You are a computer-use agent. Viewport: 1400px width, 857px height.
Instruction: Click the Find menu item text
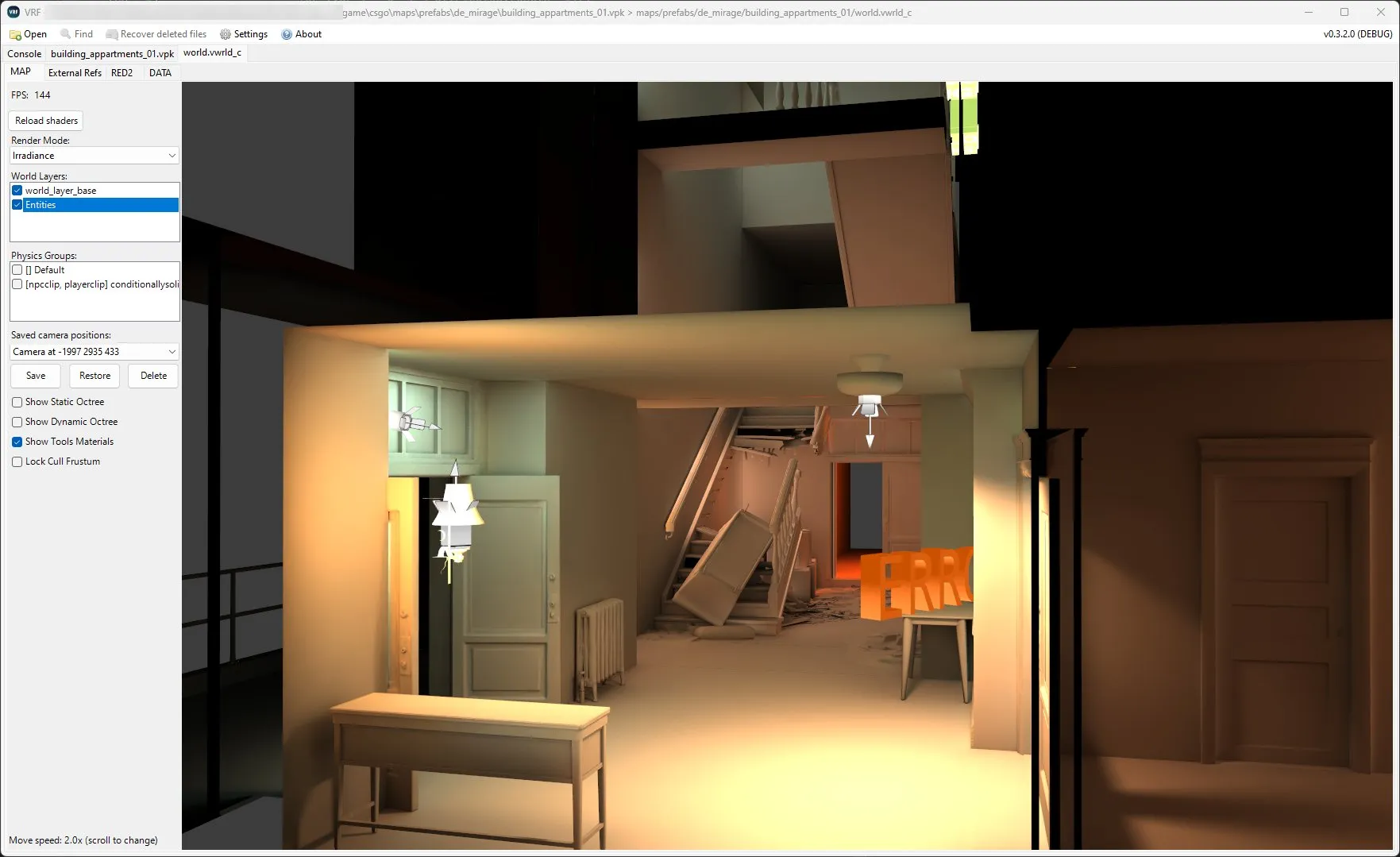pyautogui.click(x=83, y=34)
